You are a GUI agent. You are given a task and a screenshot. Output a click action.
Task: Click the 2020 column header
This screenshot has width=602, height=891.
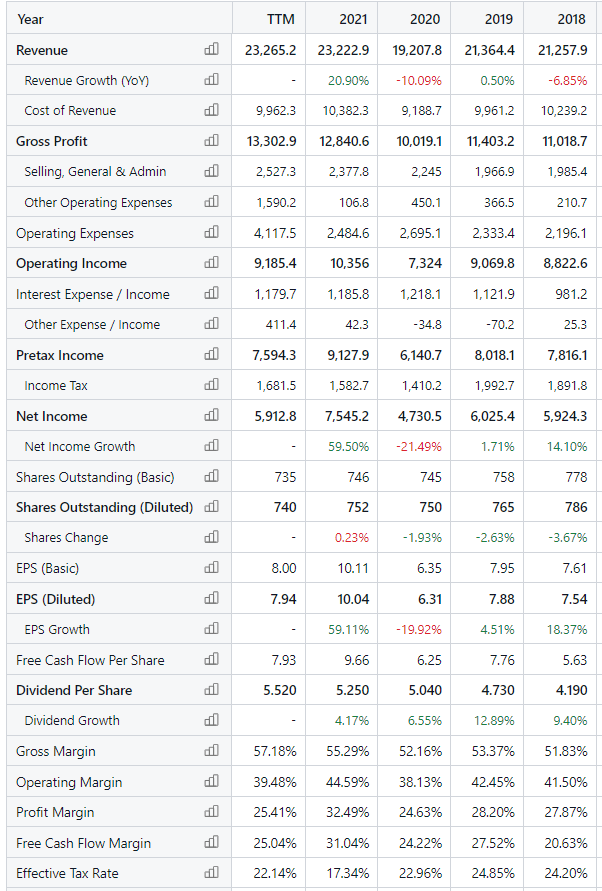tap(425, 19)
